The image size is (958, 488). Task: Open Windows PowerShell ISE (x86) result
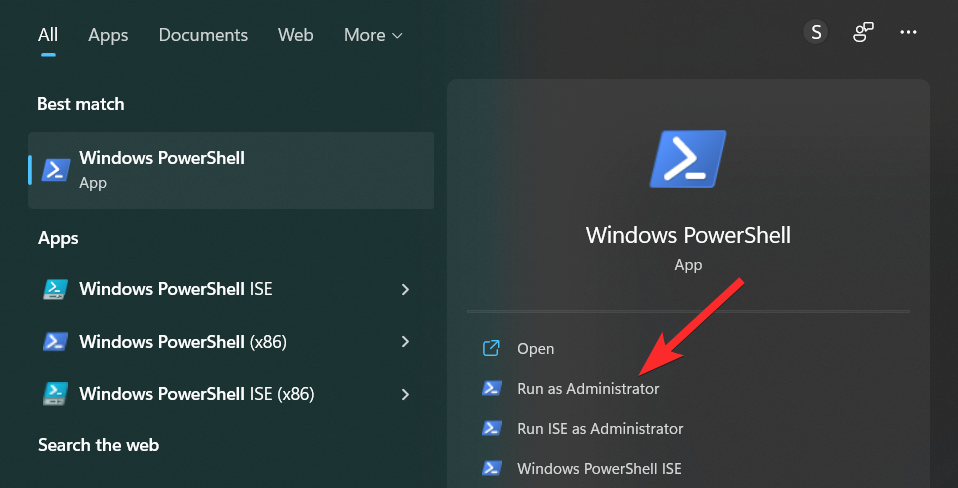[x=231, y=394]
